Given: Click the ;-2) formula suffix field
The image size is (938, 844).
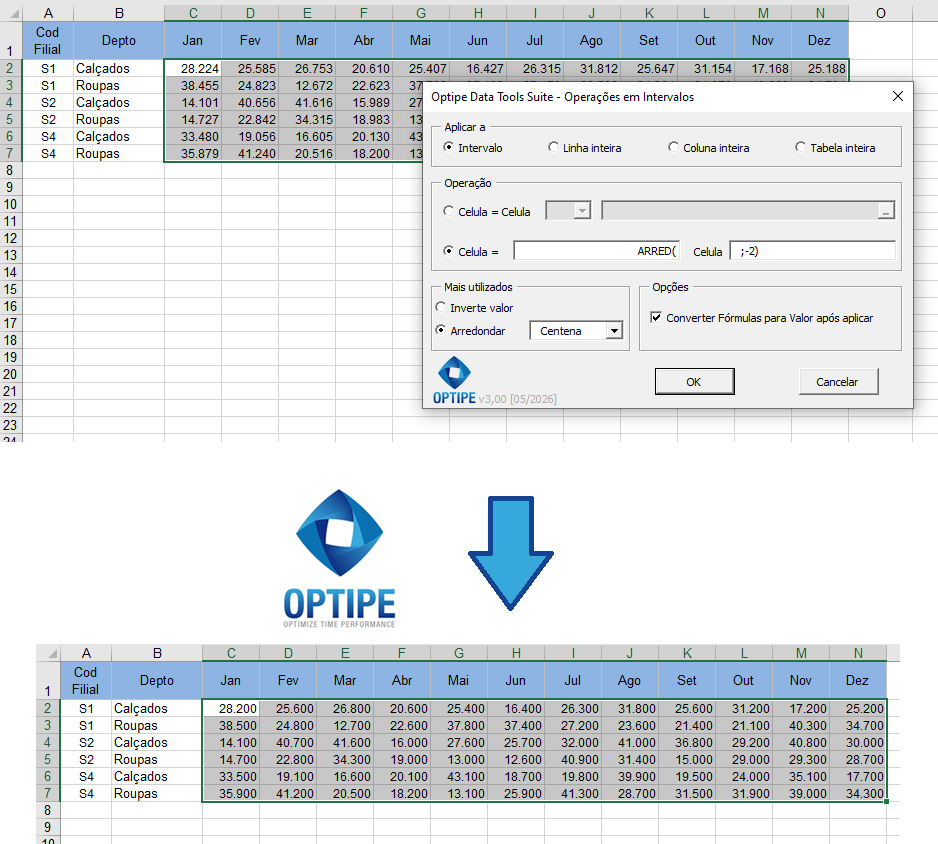Looking at the screenshot, I should click(x=813, y=251).
